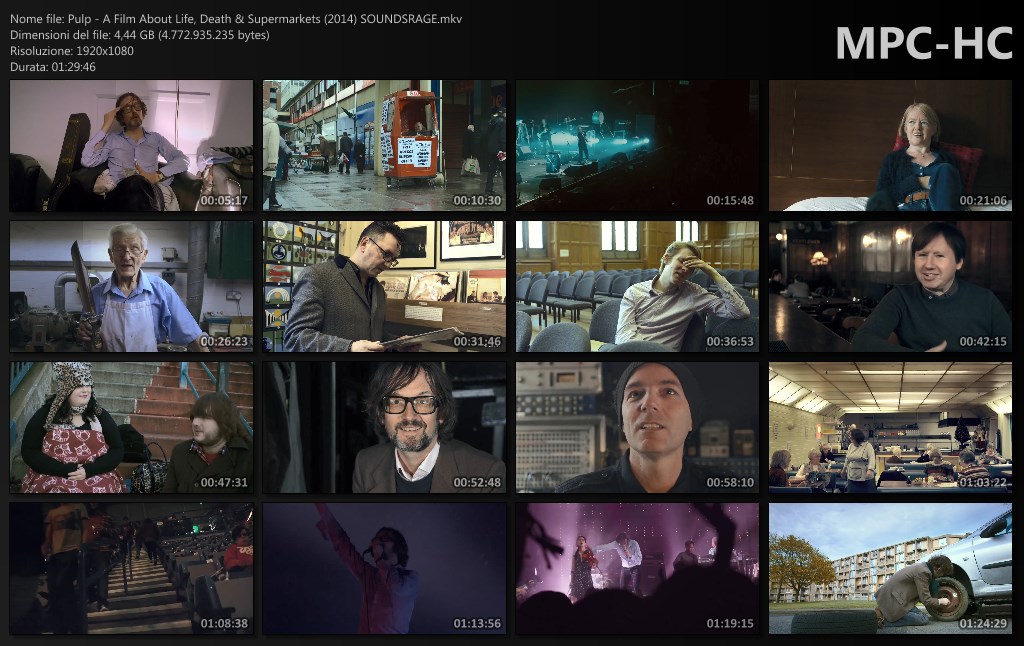1024x646 pixels.
Task: Select the thumbnail at 00:15:48
Action: coord(637,145)
